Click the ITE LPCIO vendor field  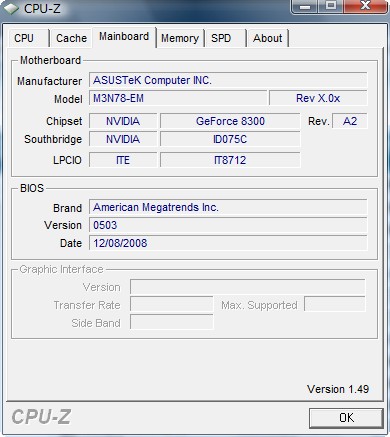pyautogui.click(x=123, y=160)
